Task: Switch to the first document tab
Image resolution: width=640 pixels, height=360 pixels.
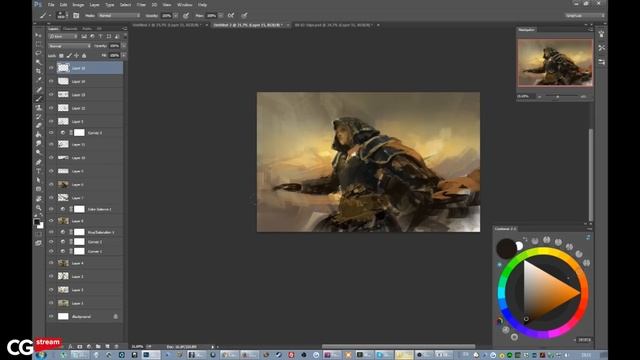Action: point(168,25)
